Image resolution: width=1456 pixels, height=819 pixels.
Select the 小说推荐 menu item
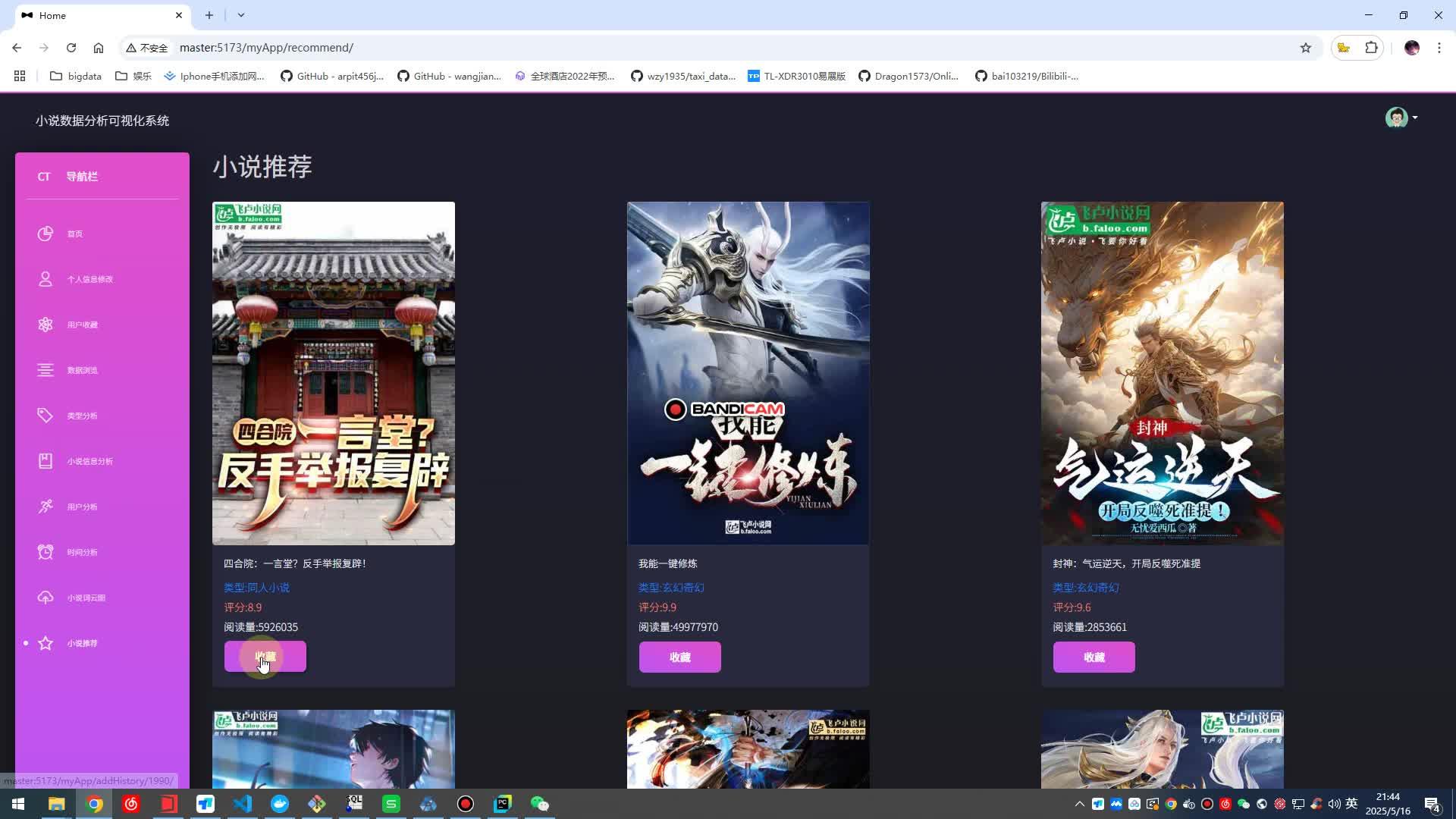(82, 643)
